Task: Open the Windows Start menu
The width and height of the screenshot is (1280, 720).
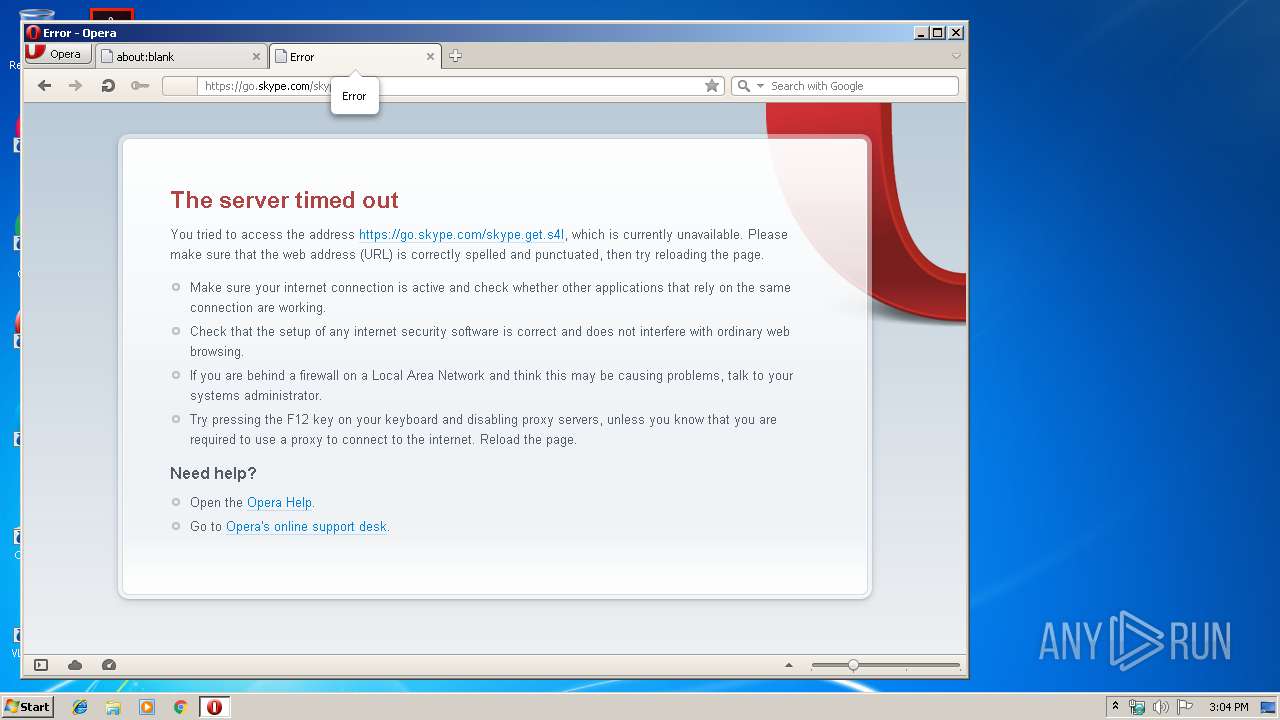Action: (27, 707)
